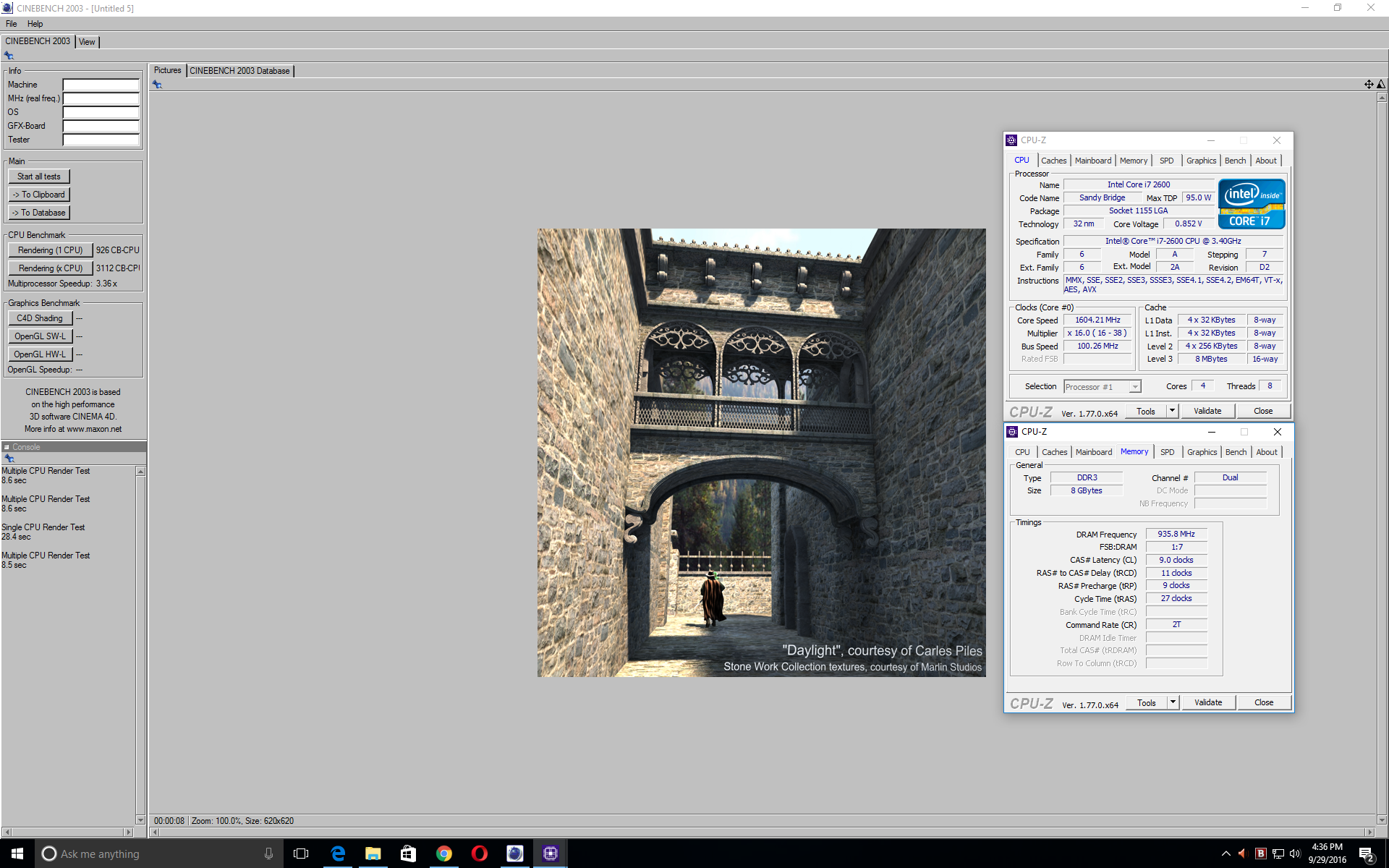Screen dimensions: 1389x868
Task: Switch to the View tab
Action: 87,42
